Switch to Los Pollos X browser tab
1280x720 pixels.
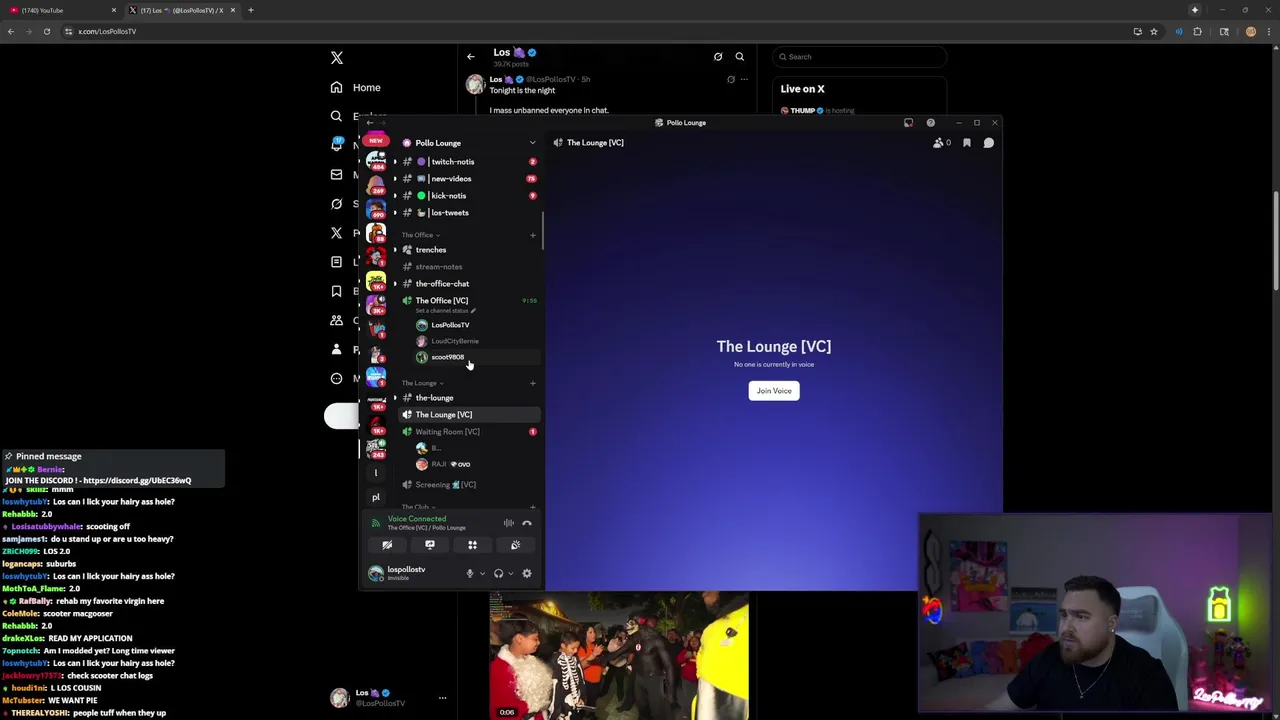pos(182,10)
